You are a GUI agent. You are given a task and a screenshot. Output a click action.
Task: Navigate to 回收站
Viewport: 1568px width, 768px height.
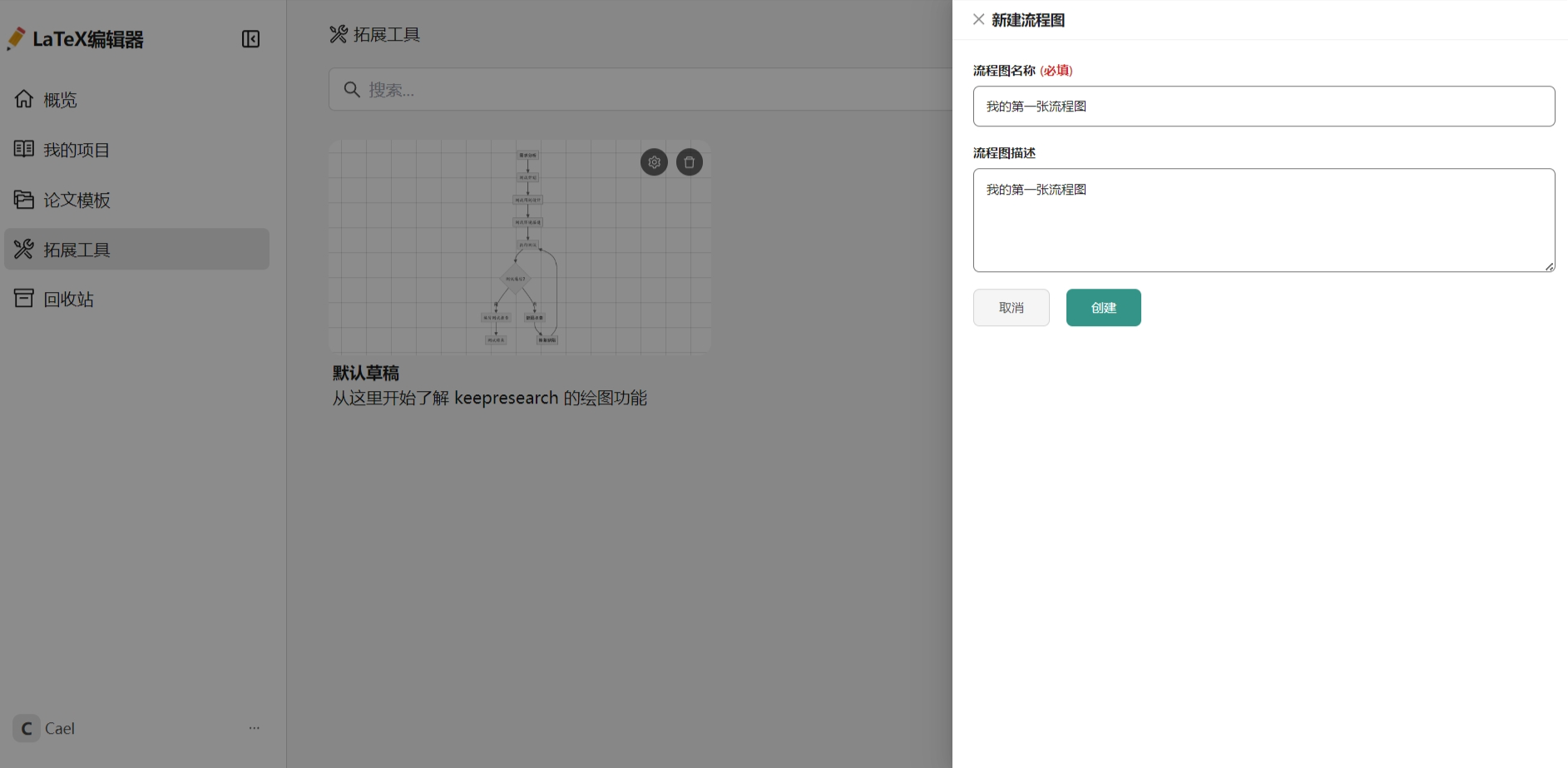(68, 299)
